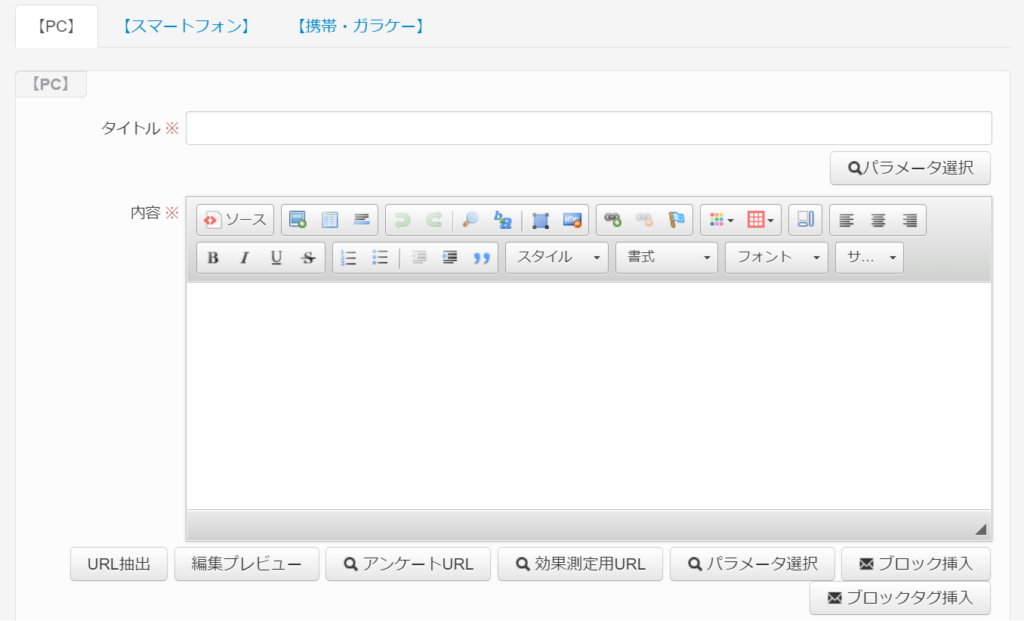Image resolution: width=1024 pixels, height=621 pixels.
Task: Click the Underline icon
Action: [x=276, y=258]
